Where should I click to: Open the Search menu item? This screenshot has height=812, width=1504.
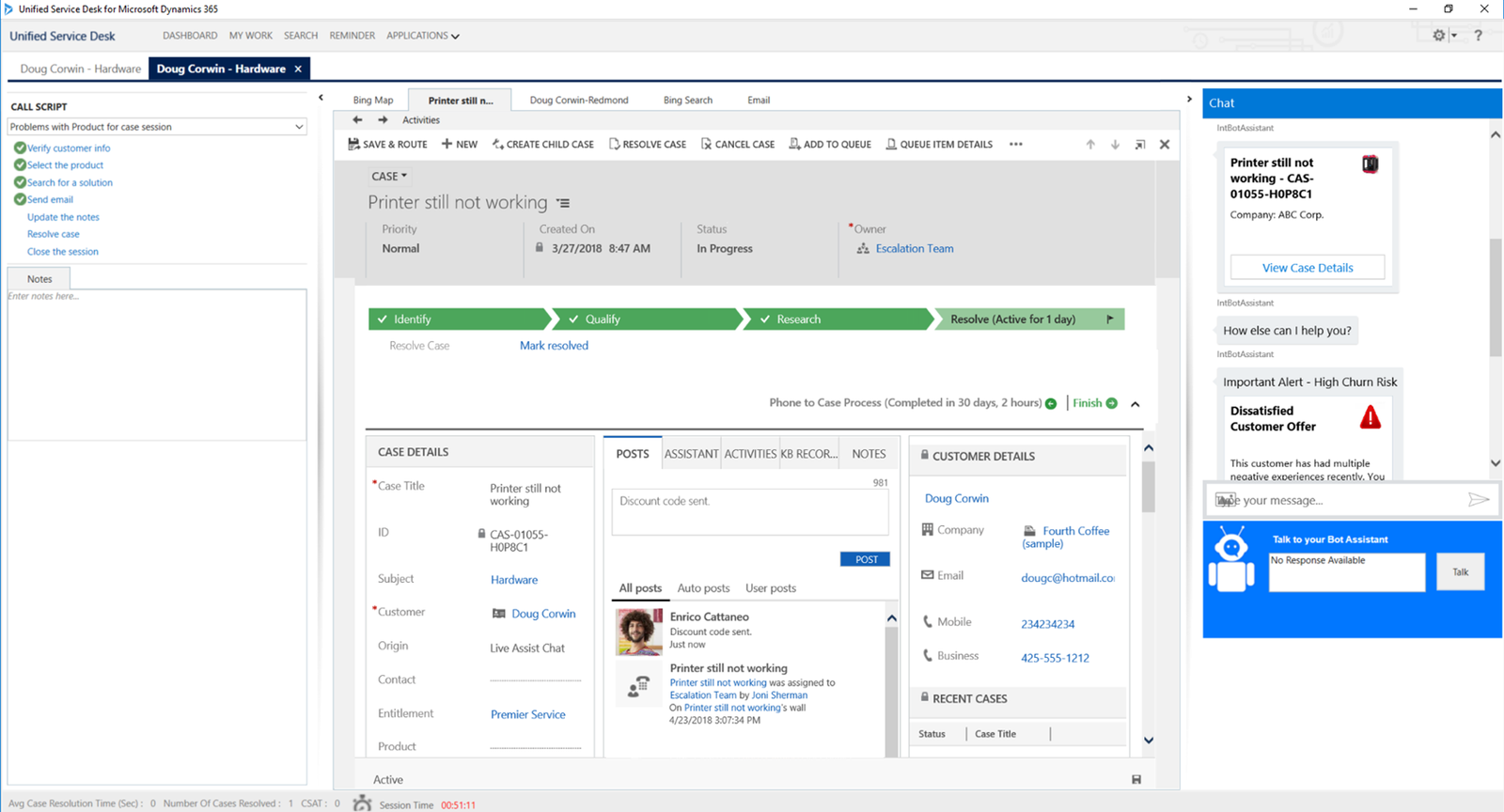pyautogui.click(x=301, y=36)
